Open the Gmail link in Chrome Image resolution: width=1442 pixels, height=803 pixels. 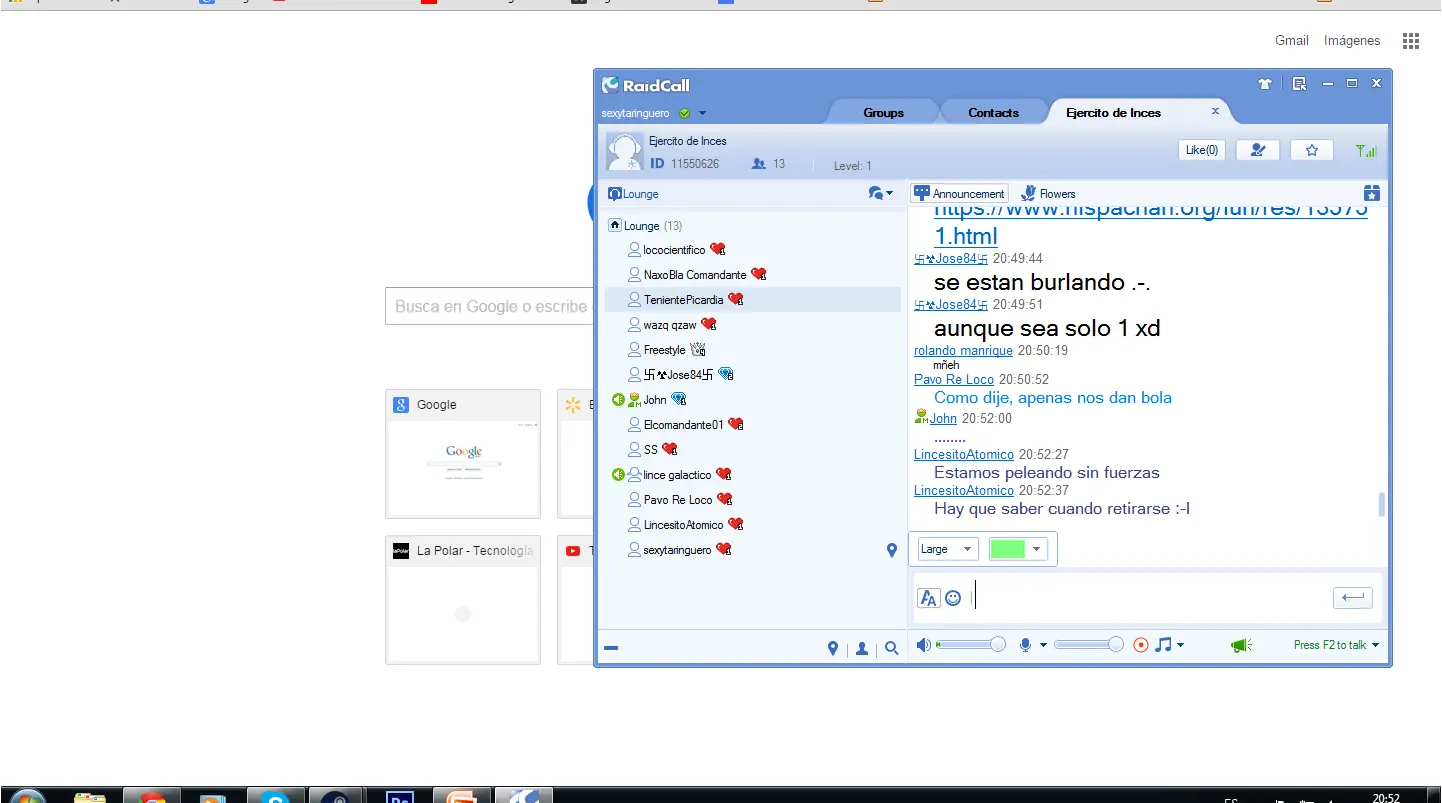pos(1292,41)
